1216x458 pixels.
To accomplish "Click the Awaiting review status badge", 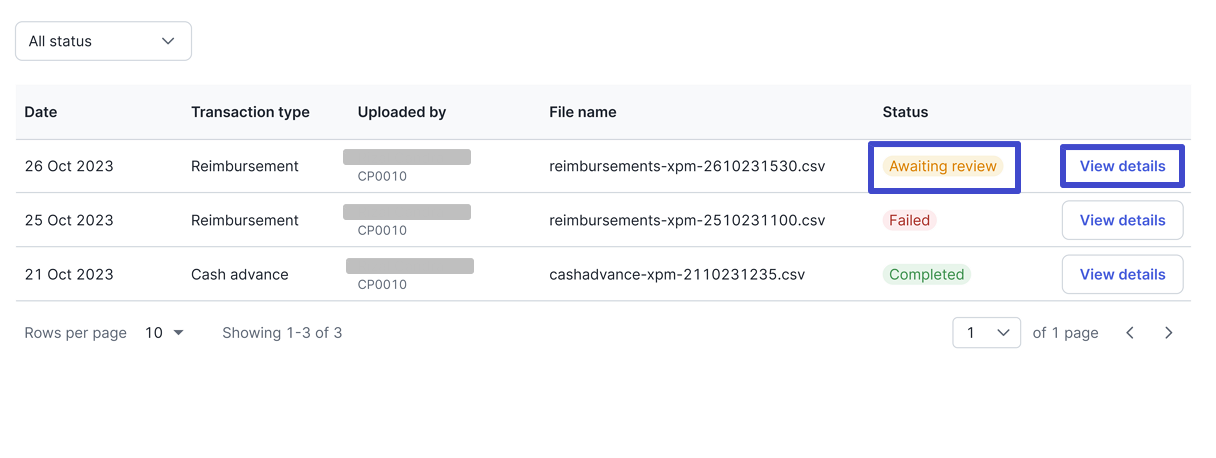I will pyautogui.click(x=942, y=166).
